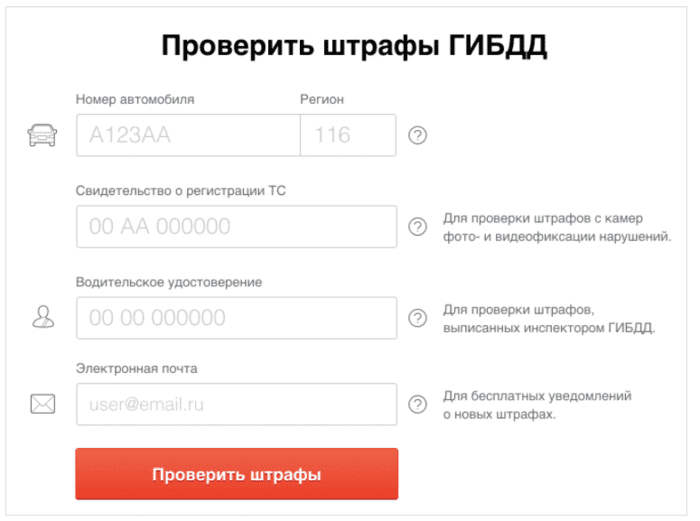700x521 pixels.
Task: Focus the region field showing 116
Action: click(x=347, y=135)
